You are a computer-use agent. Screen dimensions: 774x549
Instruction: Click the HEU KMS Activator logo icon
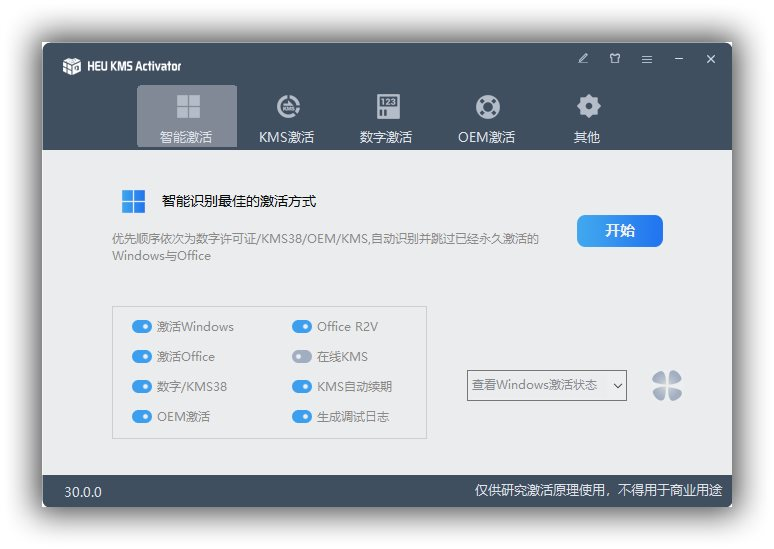(x=71, y=66)
